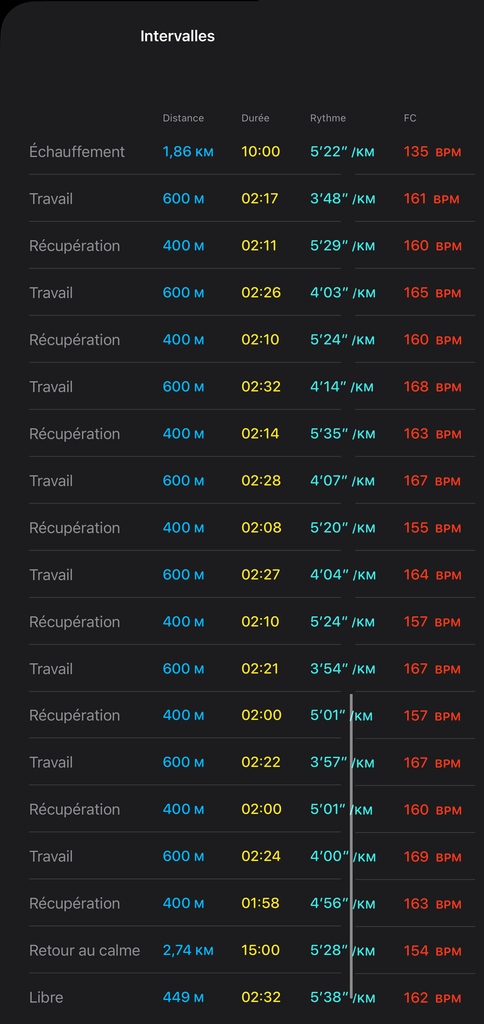Click the Intervalles title

(177, 37)
